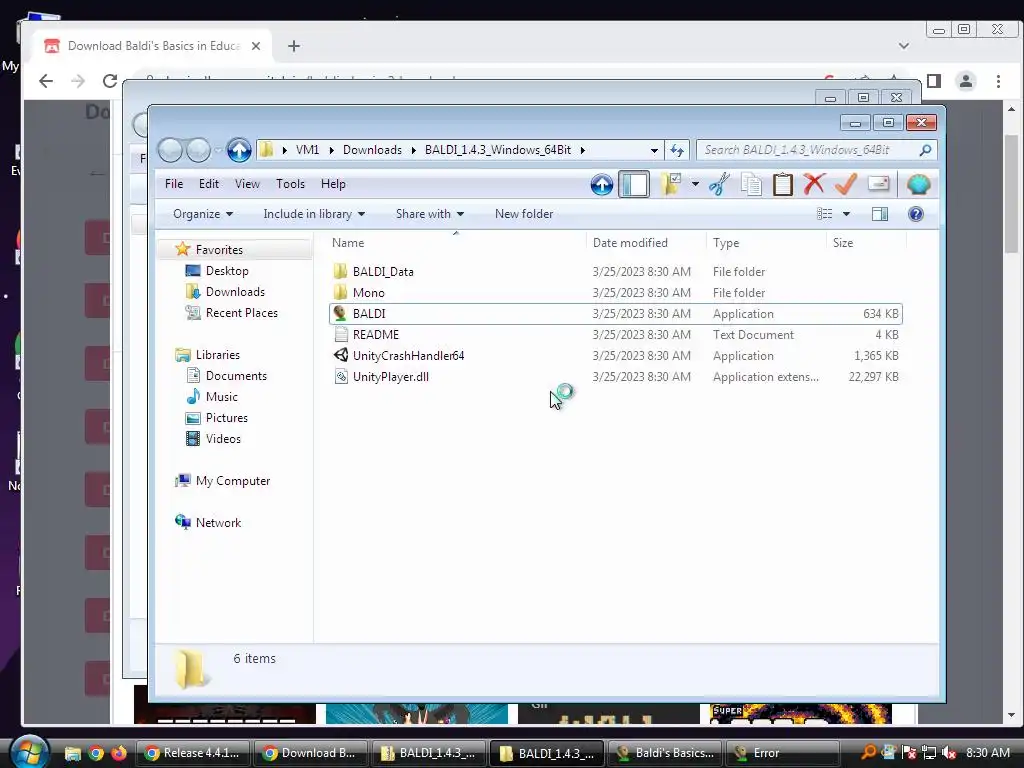Screen dimensions: 1024x768
Task: Open Music library in the navigation pane
Action: tap(221, 396)
